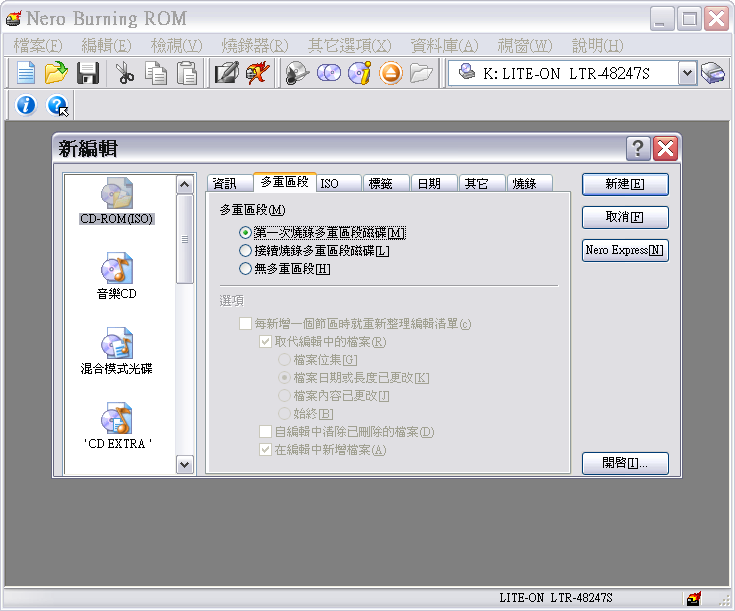Click the Nero status bar icon

pyautogui.click(x=694, y=598)
